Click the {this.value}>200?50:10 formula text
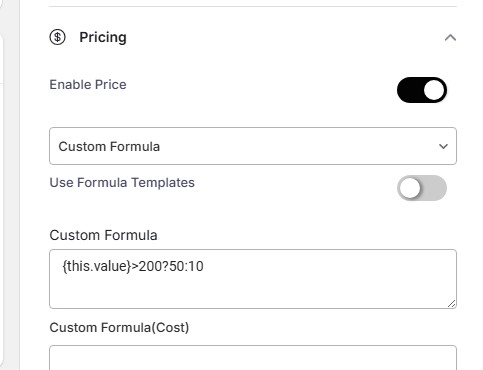The height and width of the screenshot is (370, 483). [133, 266]
